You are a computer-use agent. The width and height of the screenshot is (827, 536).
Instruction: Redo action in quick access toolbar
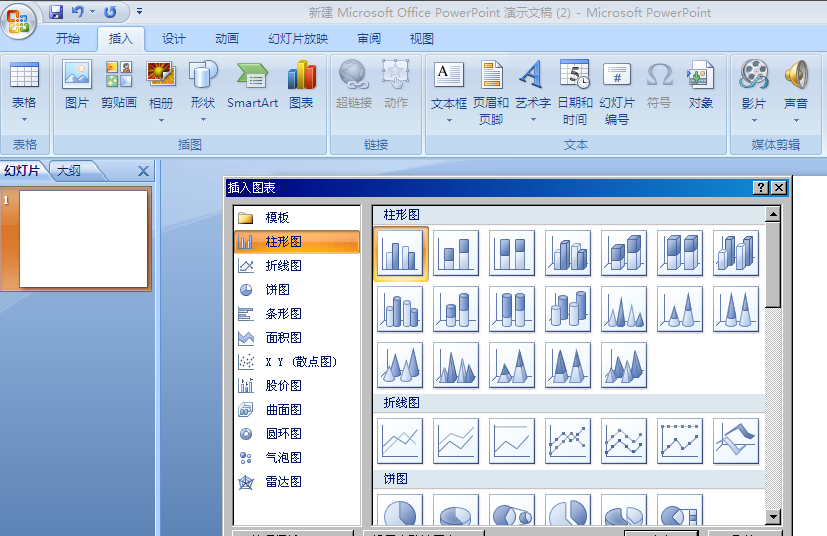point(110,12)
